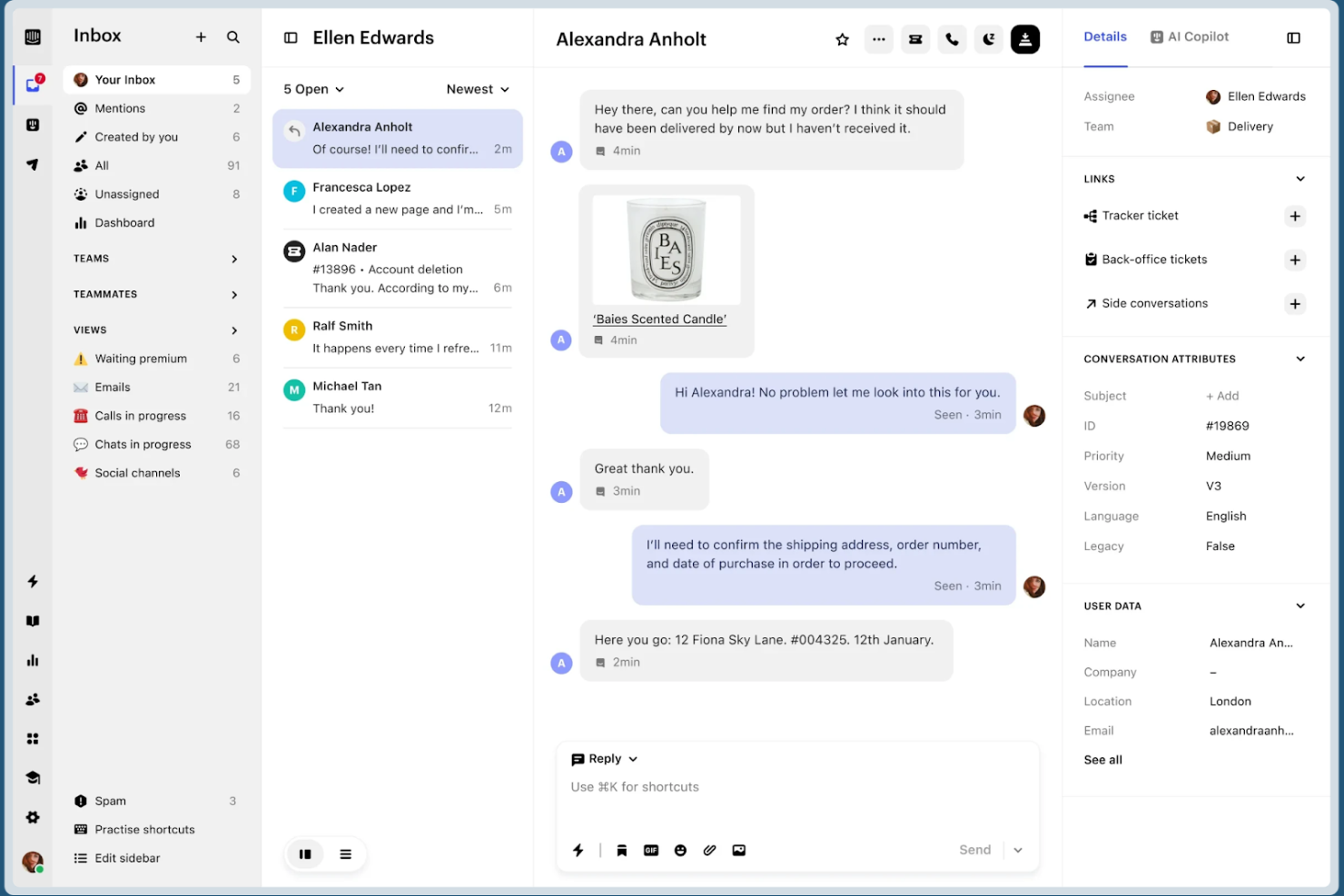
Task: Collapse the Links section
Action: [x=1299, y=178]
